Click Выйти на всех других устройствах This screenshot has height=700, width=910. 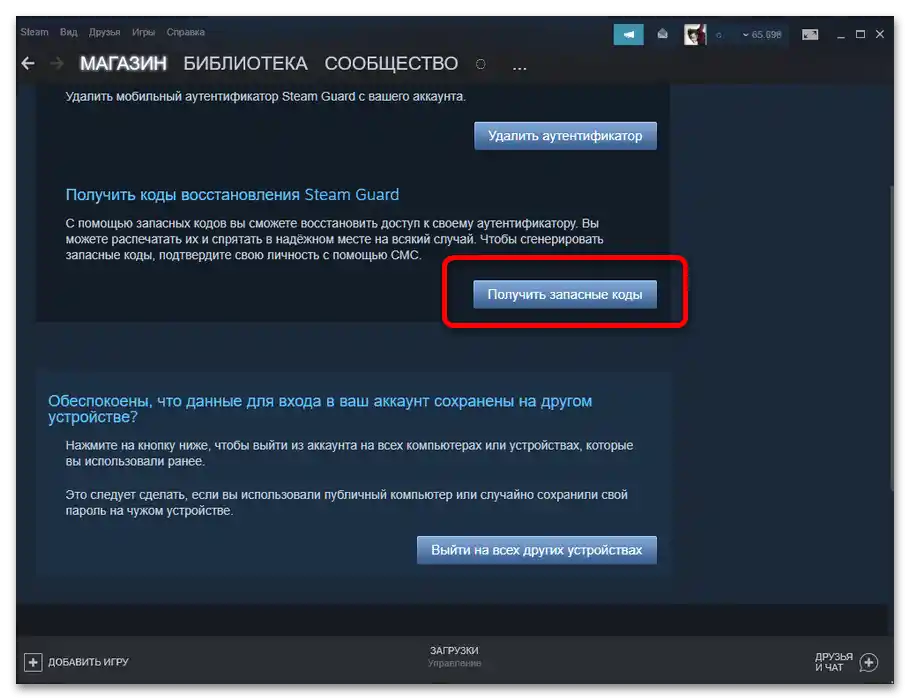pyautogui.click(x=537, y=550)
